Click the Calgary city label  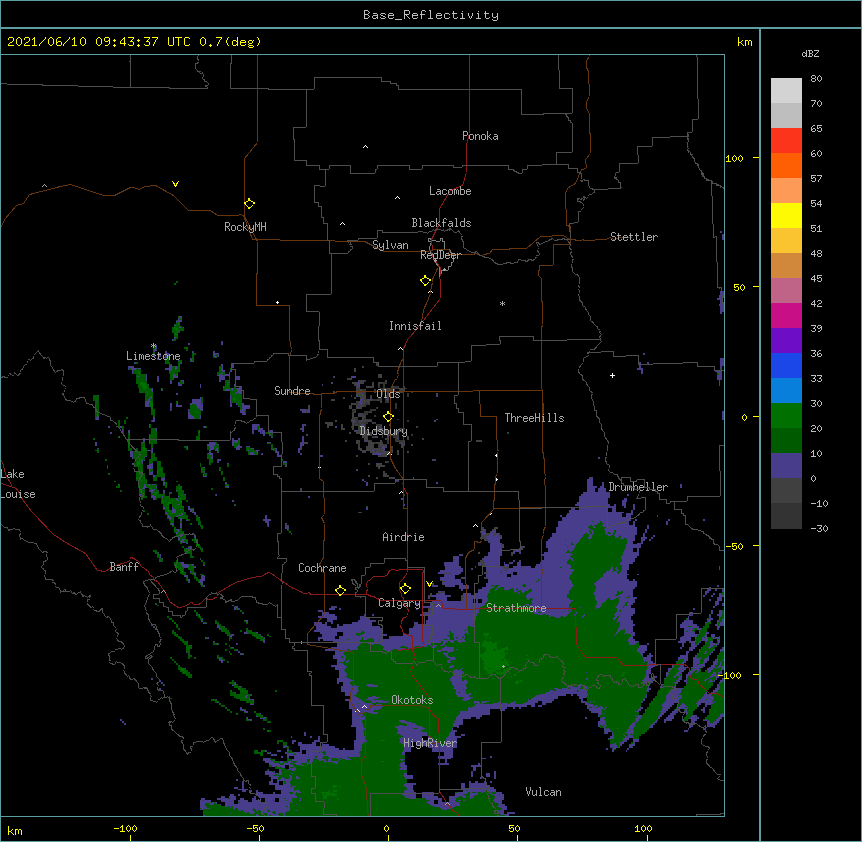pyautogui.click(x=399, y=603)
